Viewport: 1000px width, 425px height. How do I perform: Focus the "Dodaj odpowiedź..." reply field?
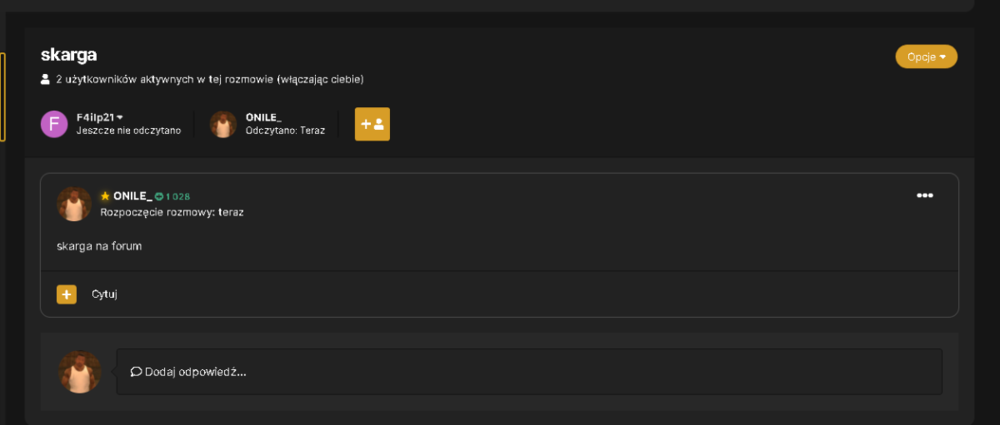click(x=529, y=371)
